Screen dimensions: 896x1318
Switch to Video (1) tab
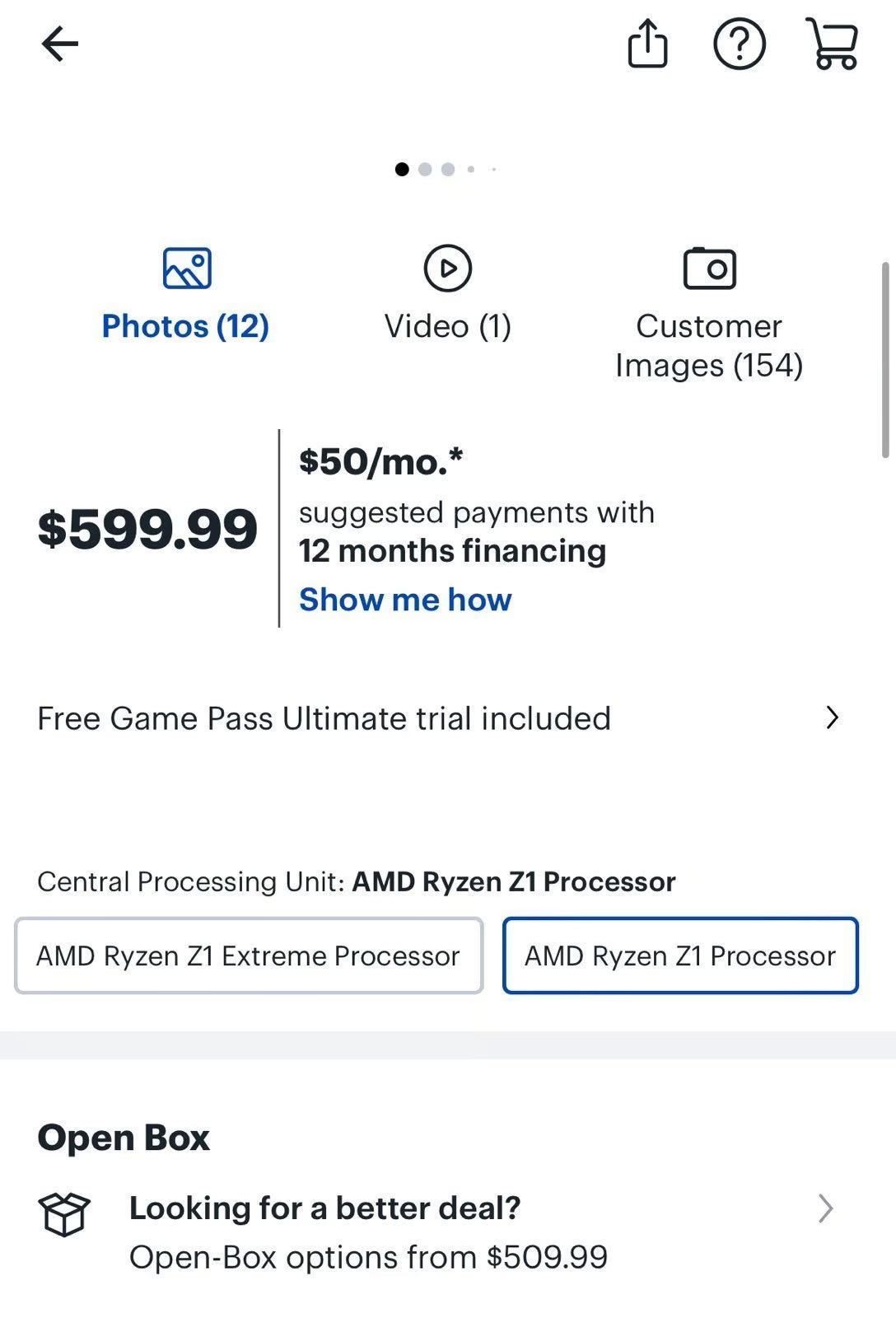tap(447, 326)
